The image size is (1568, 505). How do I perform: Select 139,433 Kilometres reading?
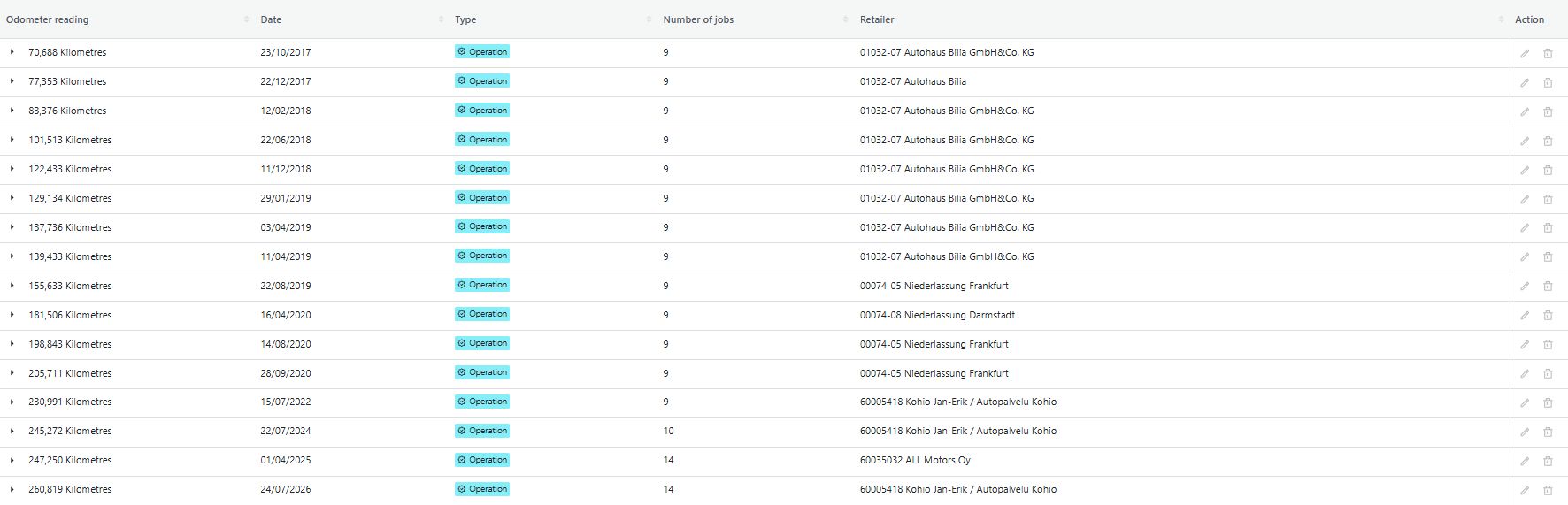70,256
